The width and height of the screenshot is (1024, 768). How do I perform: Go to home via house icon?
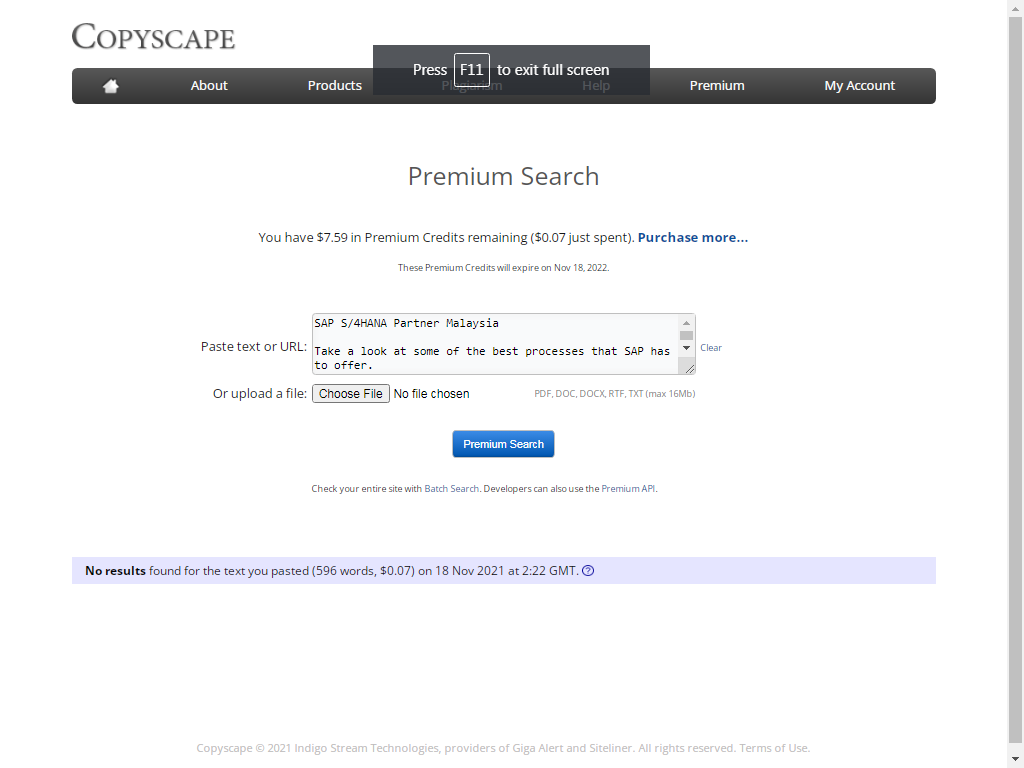click(110, 86)
